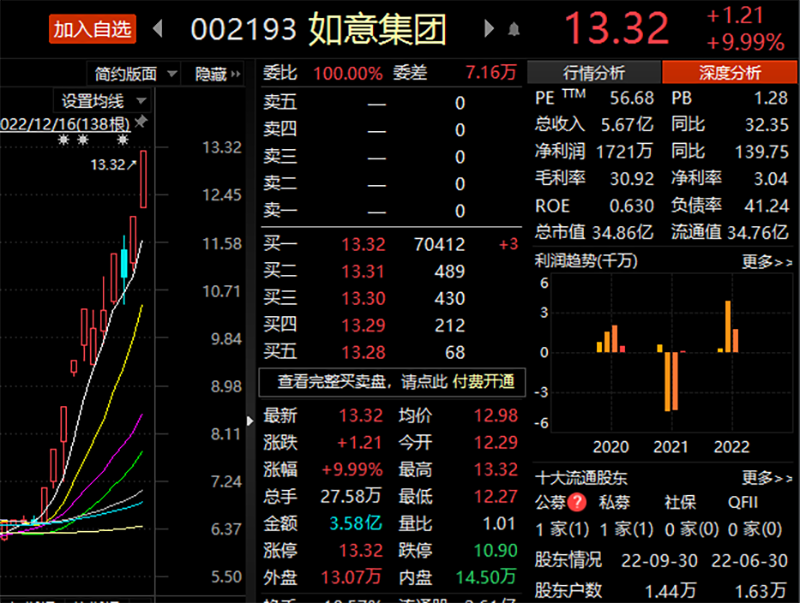Click 量比 value 1.01

click(x=499, y=523)
